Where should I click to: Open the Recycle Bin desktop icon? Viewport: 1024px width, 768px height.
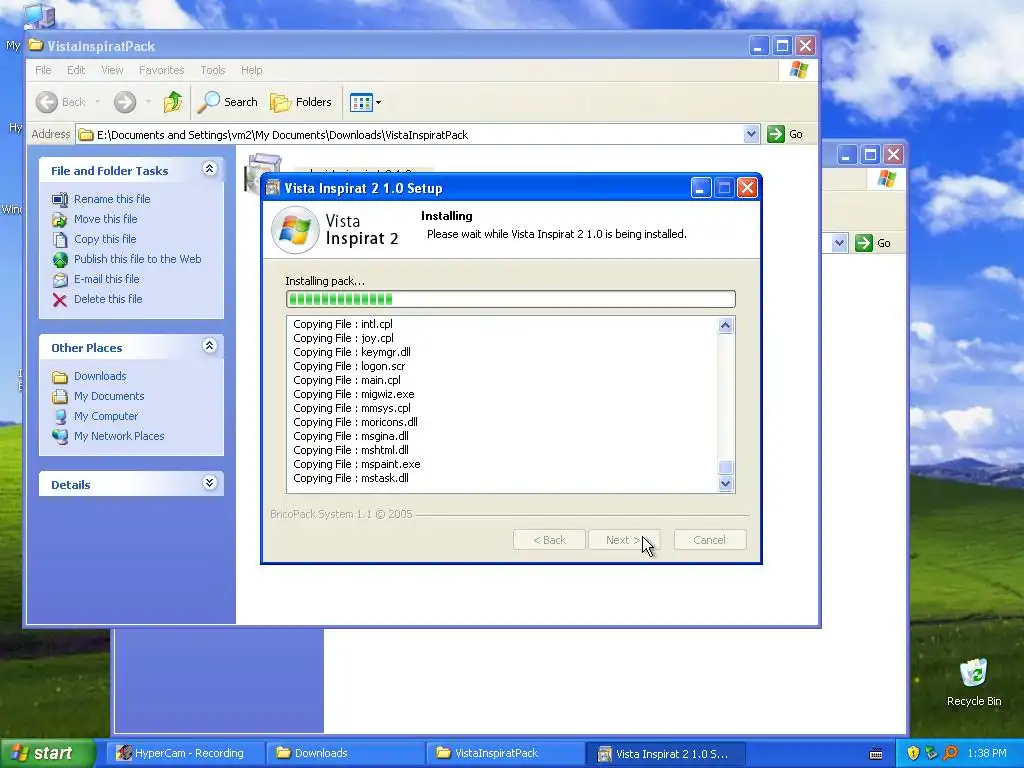(x=974, y=682)
